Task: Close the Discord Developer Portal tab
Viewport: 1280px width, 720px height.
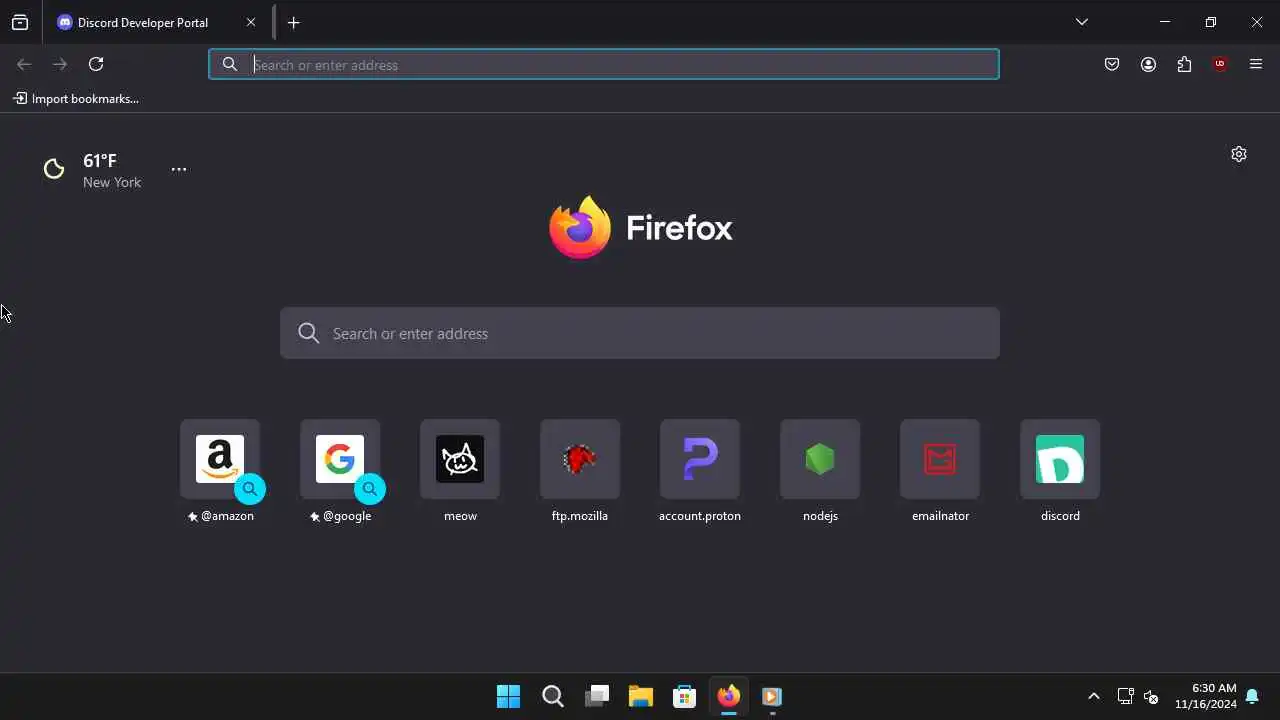Action: [251, 22]
